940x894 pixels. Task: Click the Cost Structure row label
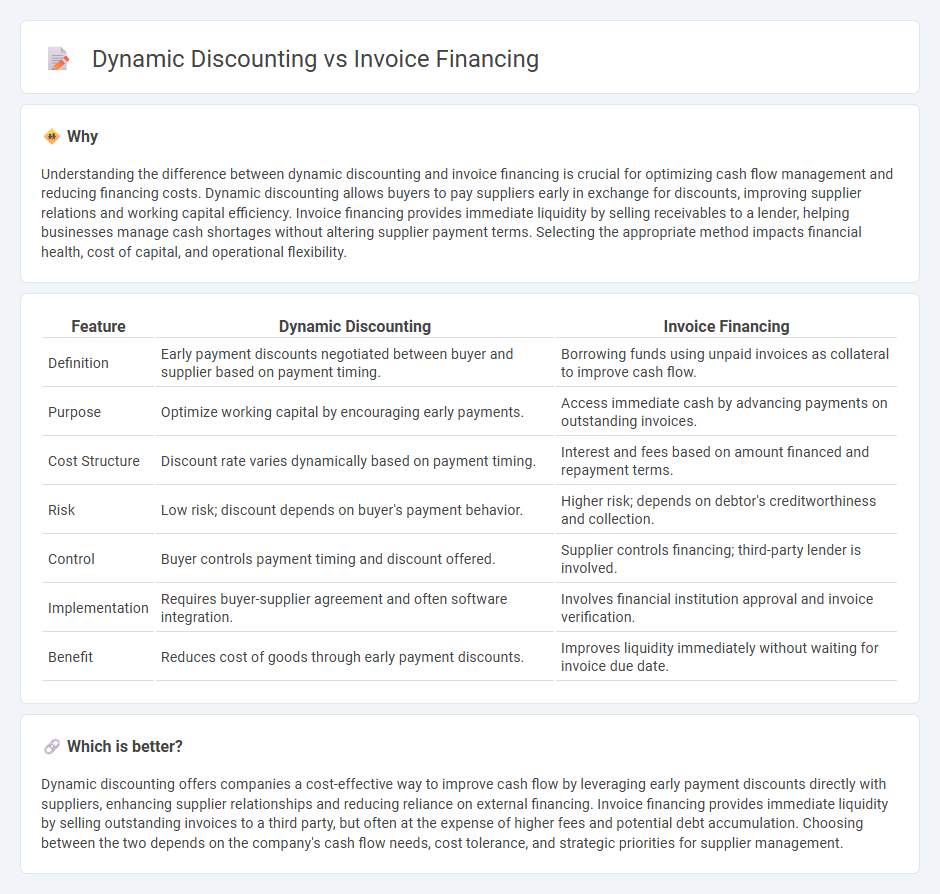(x=94, y=461)
